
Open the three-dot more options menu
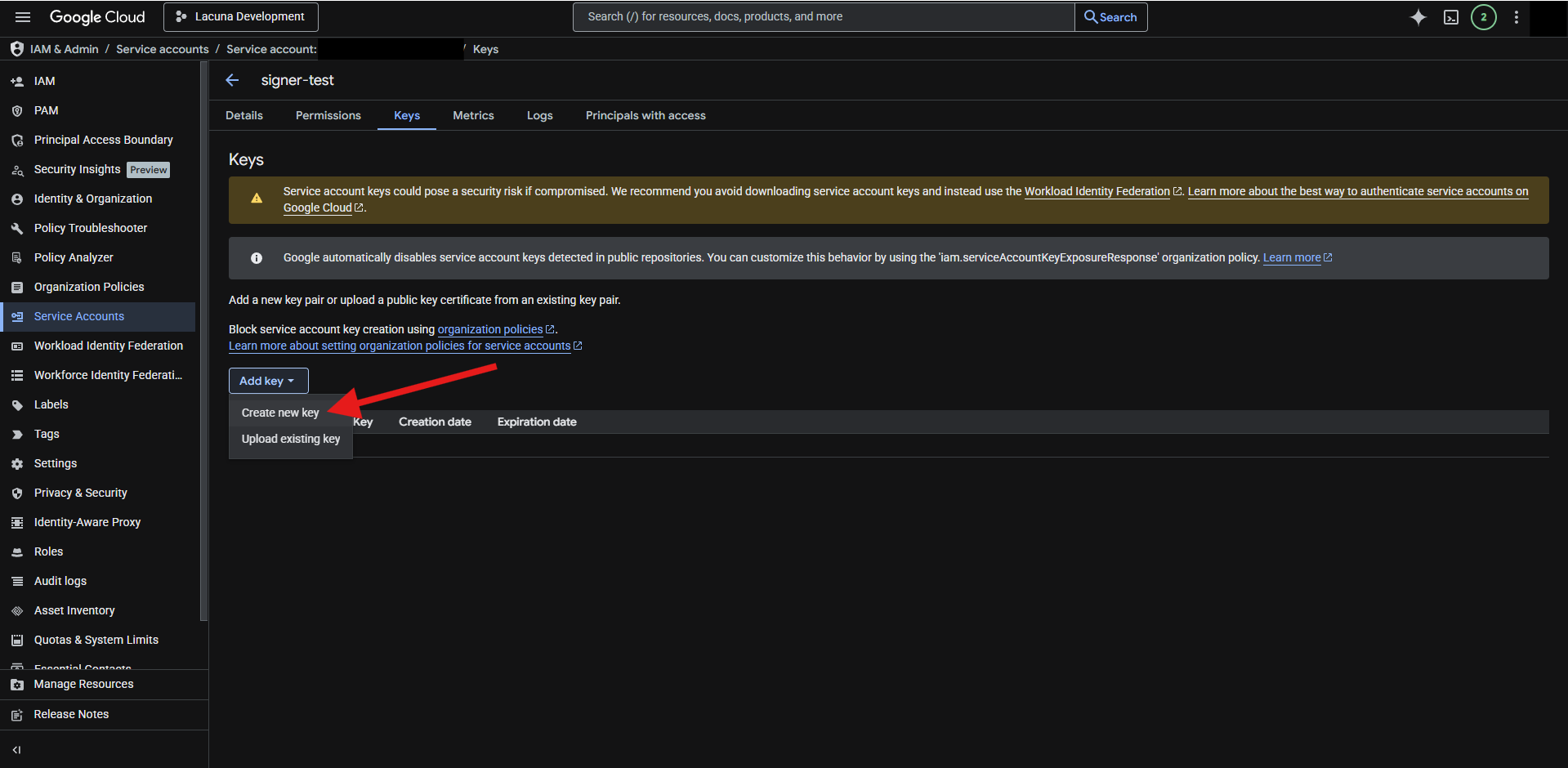1517,17
